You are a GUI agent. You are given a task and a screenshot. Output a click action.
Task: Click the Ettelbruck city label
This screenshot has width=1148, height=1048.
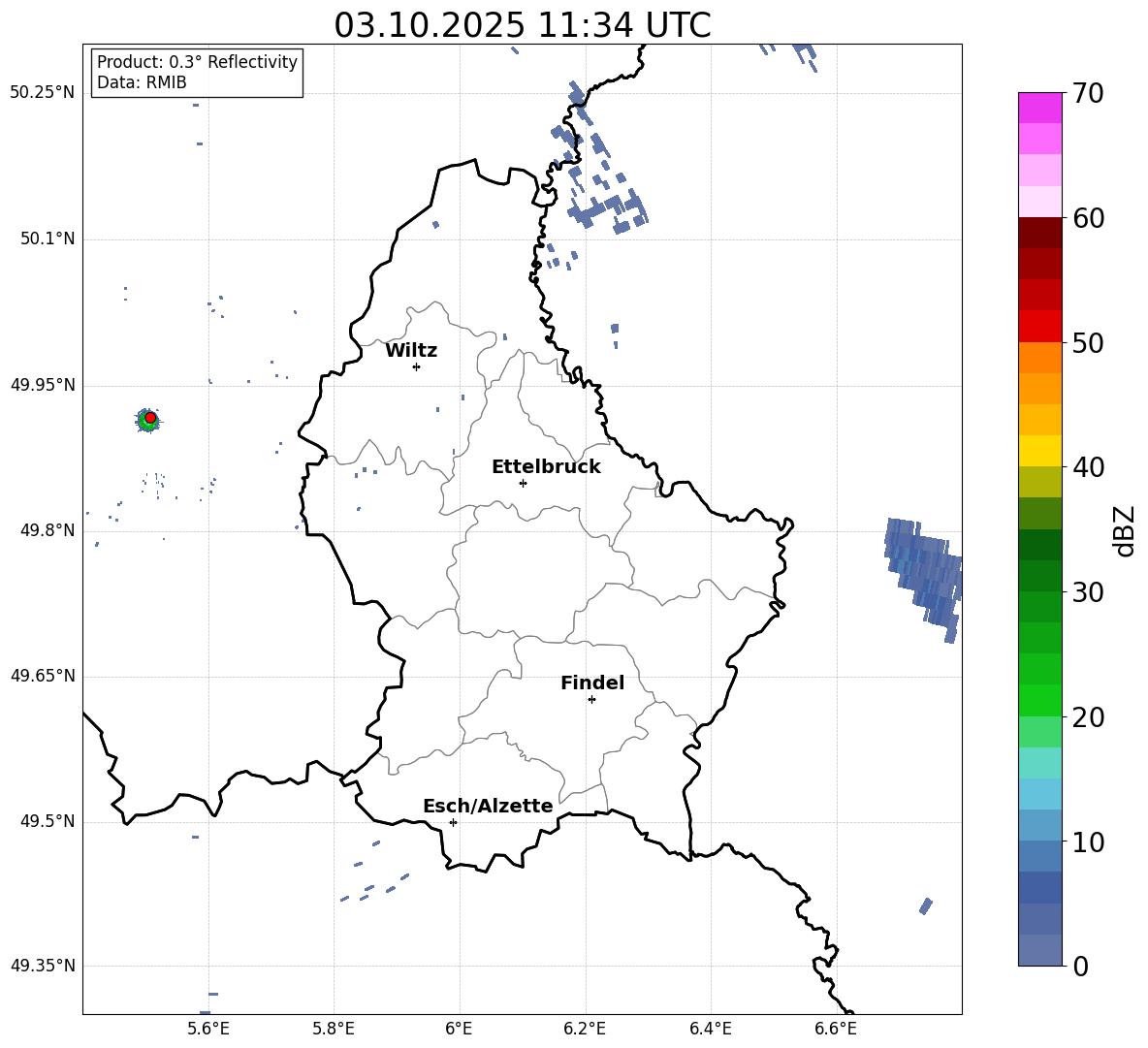coord(546,467)
